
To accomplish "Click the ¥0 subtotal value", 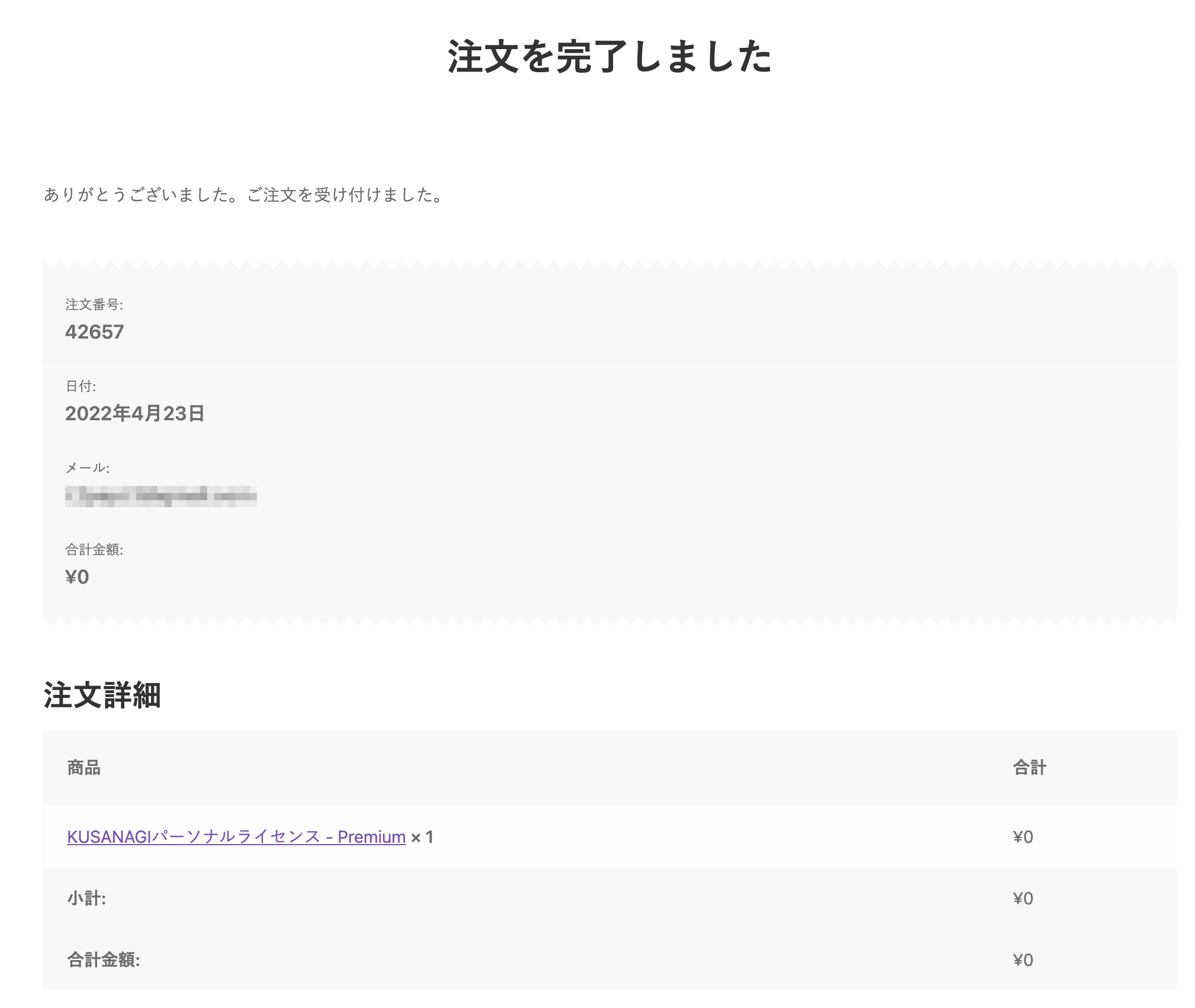I will click(x=1023, y=898).
